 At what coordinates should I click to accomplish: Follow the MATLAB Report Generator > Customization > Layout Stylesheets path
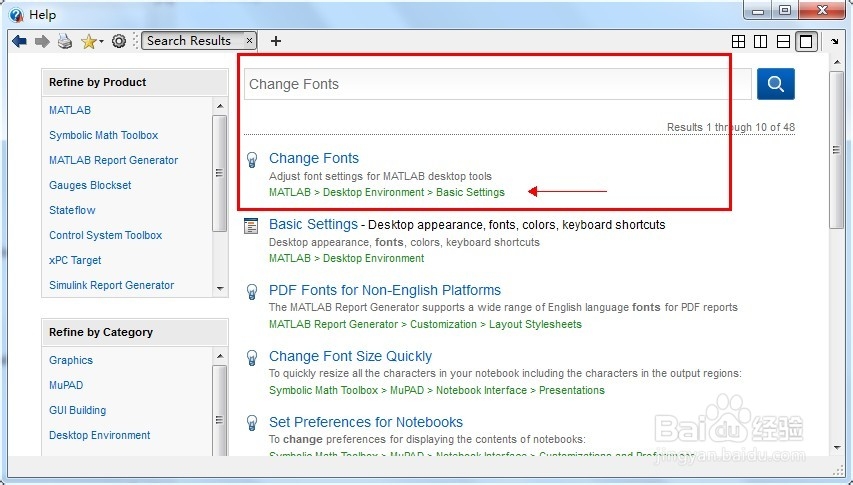point(425,324)
